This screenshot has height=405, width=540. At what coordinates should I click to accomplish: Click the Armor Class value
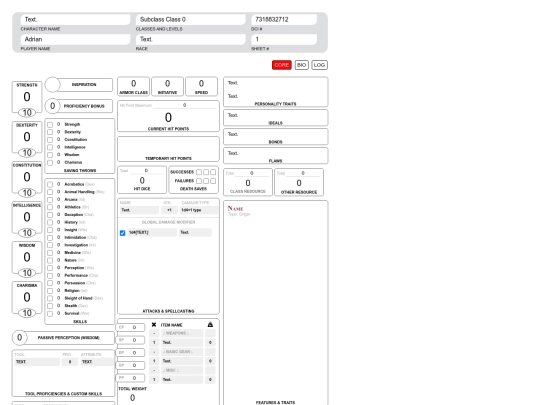(x=134, y=84)
